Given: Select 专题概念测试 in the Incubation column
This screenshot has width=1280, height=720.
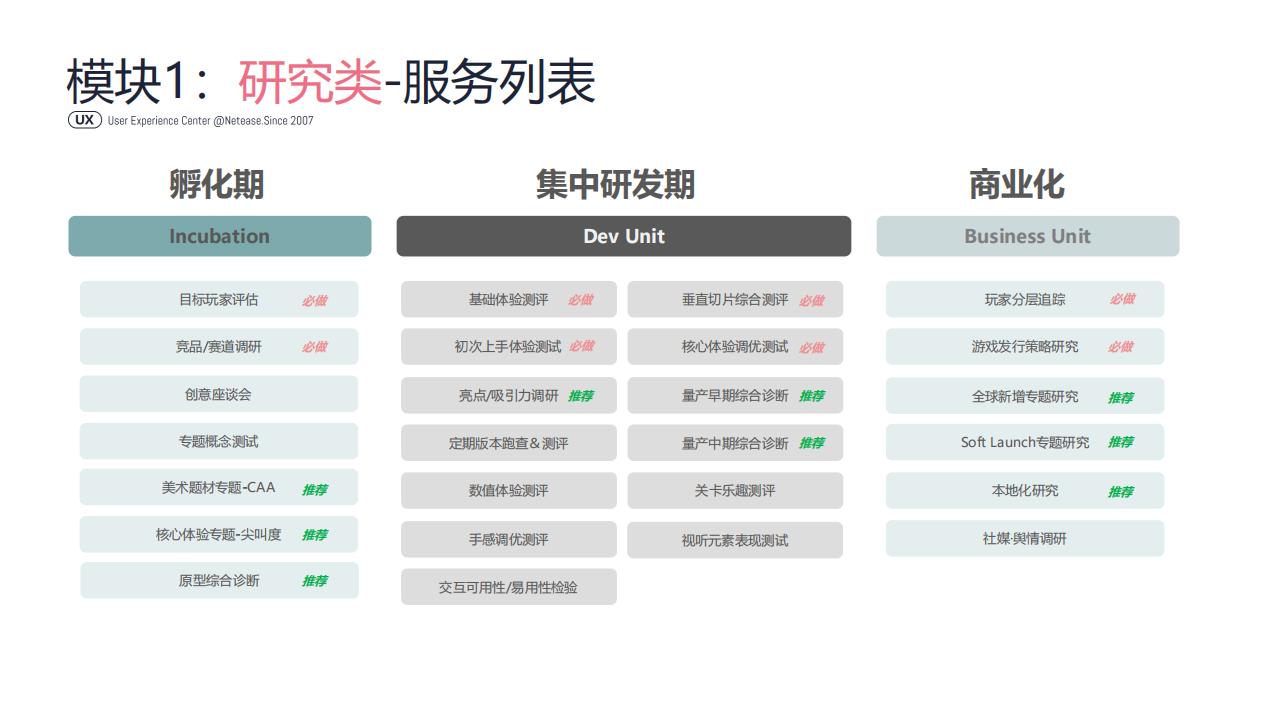Looking at the screenshot, I should coord(218,440).
